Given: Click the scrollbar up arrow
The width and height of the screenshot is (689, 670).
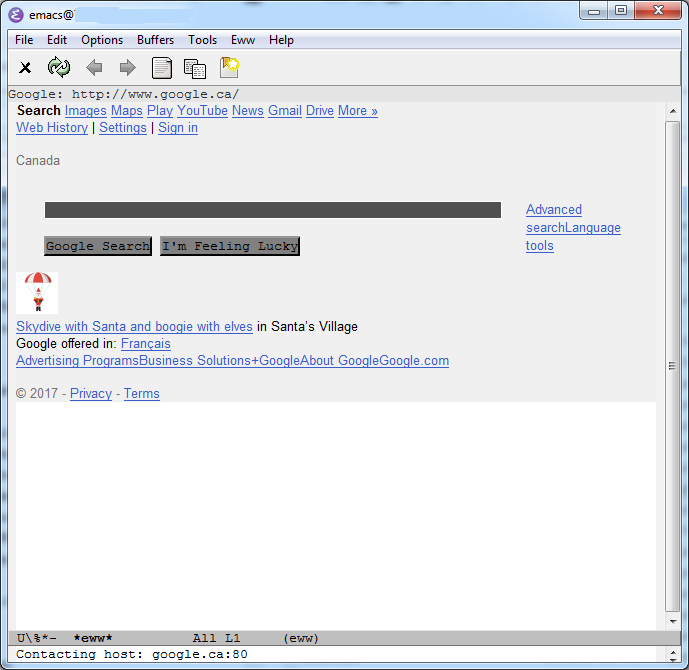Looking at the screenshot, I should (x=673, y=112).
